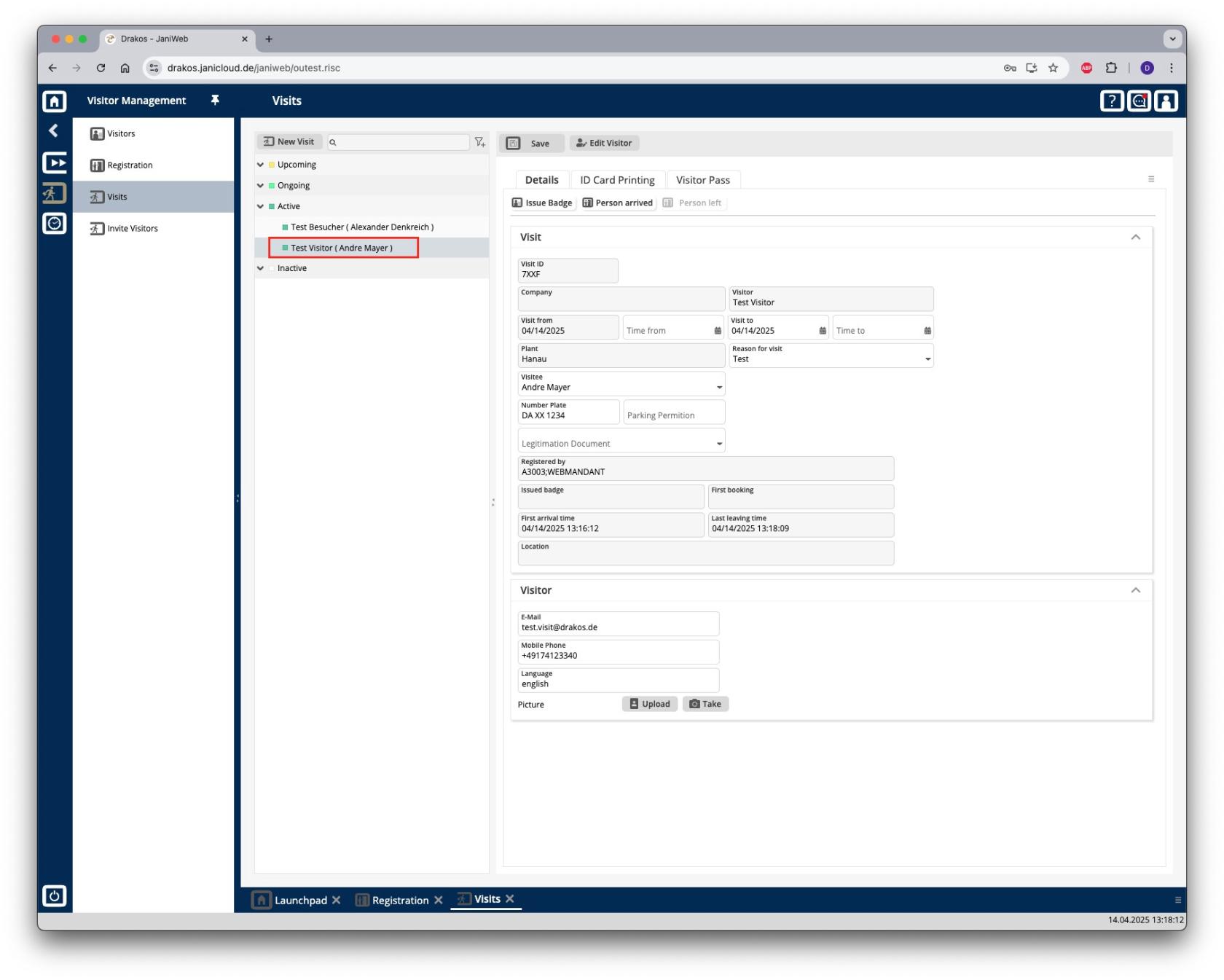Open a new browser tab
The width and height of the screenshot is (1224, 980).
pyautogui.click(x=269, y=39)
